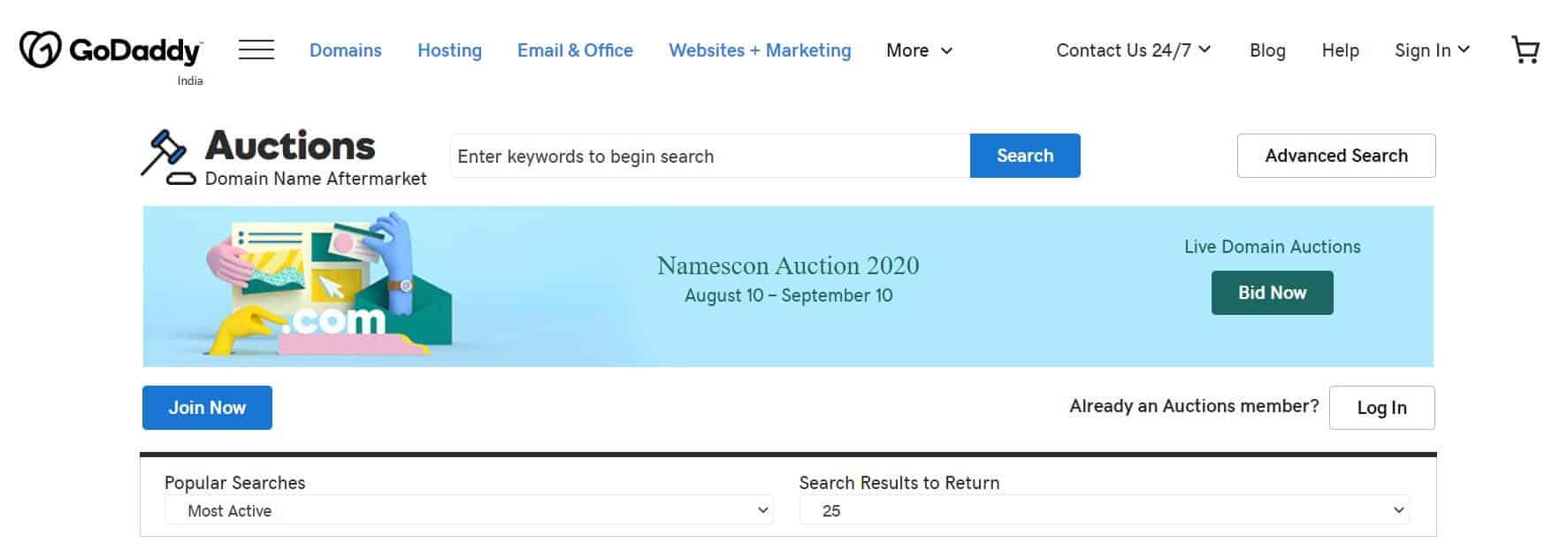
Task: Click the Search button
Action: [x=1025, y=156]
